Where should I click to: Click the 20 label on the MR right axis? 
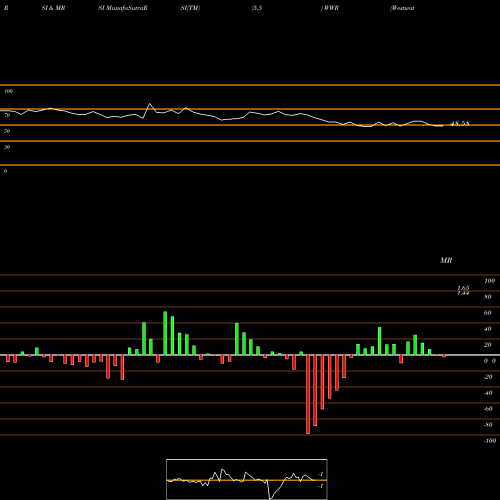tap(488, 345)
